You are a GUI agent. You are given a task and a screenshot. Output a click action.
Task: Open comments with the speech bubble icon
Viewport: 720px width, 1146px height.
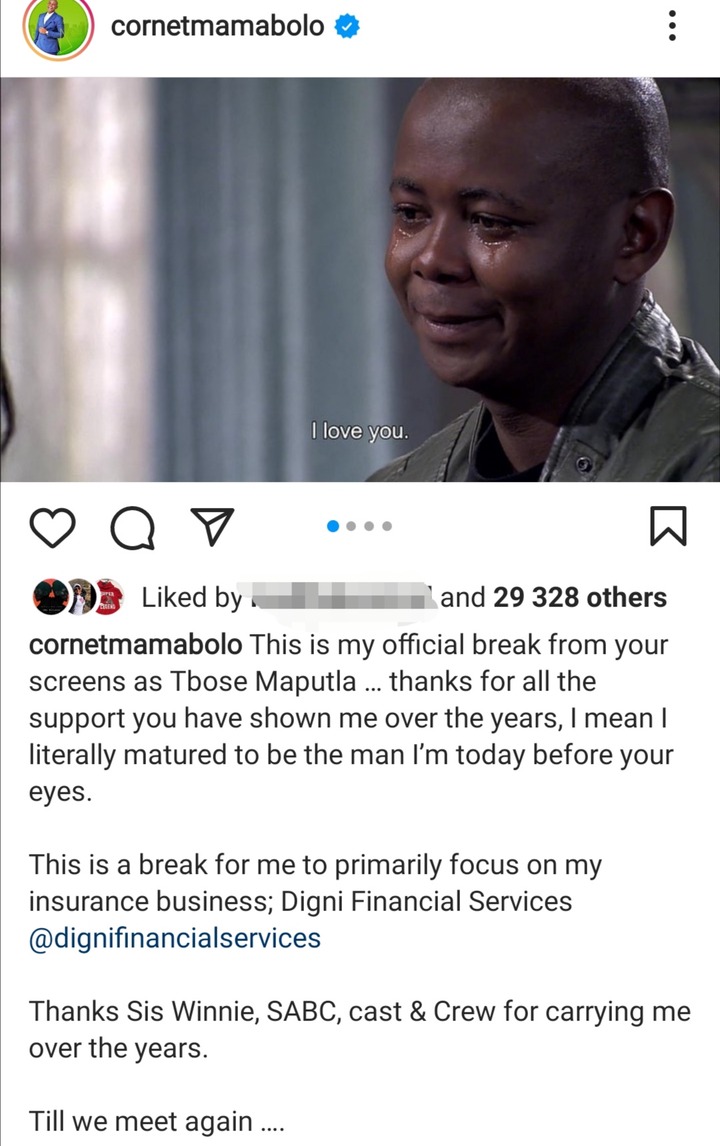[x=132, y=527]
